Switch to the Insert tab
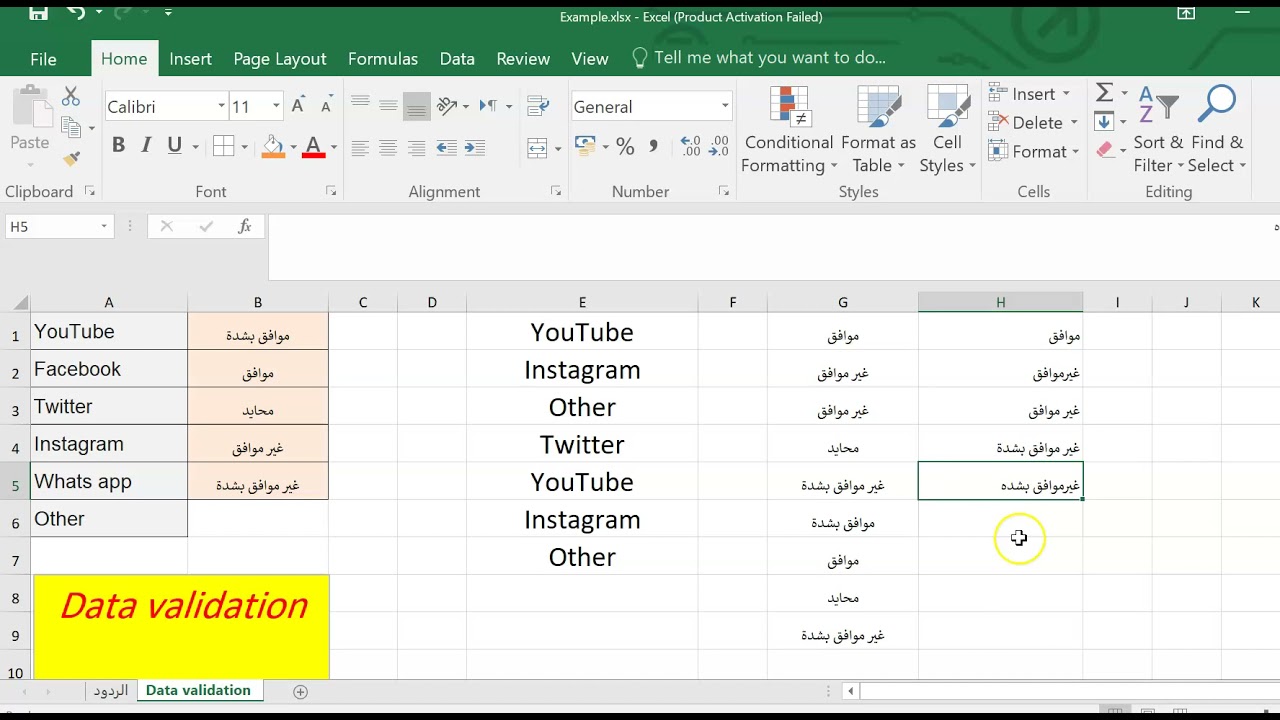The width and height of the screenshot is (1280, 720). coord(190,59)
